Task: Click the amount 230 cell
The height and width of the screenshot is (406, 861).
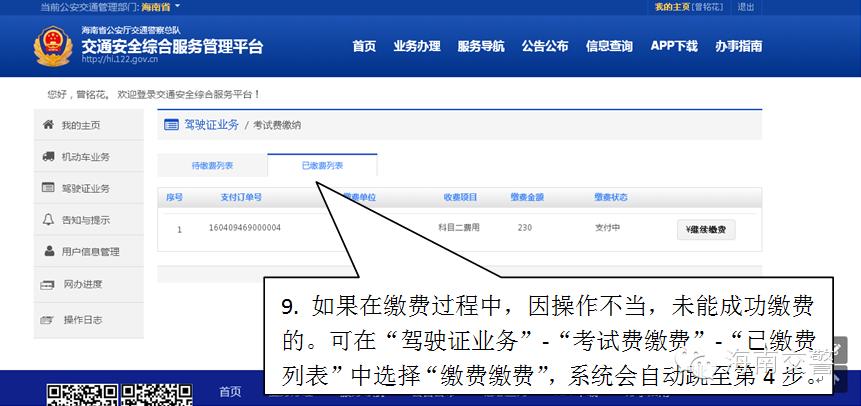Action: tap(524, 227)
